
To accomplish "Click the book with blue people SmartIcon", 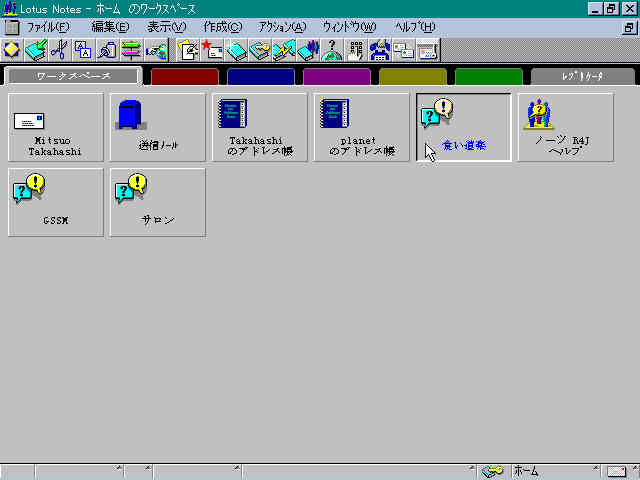I will [308, 50].
